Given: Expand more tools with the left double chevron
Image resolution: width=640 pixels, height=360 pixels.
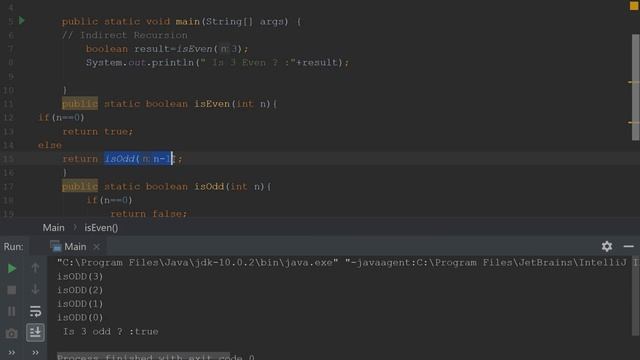Looking at the screenshot, I should coord(11,353).
